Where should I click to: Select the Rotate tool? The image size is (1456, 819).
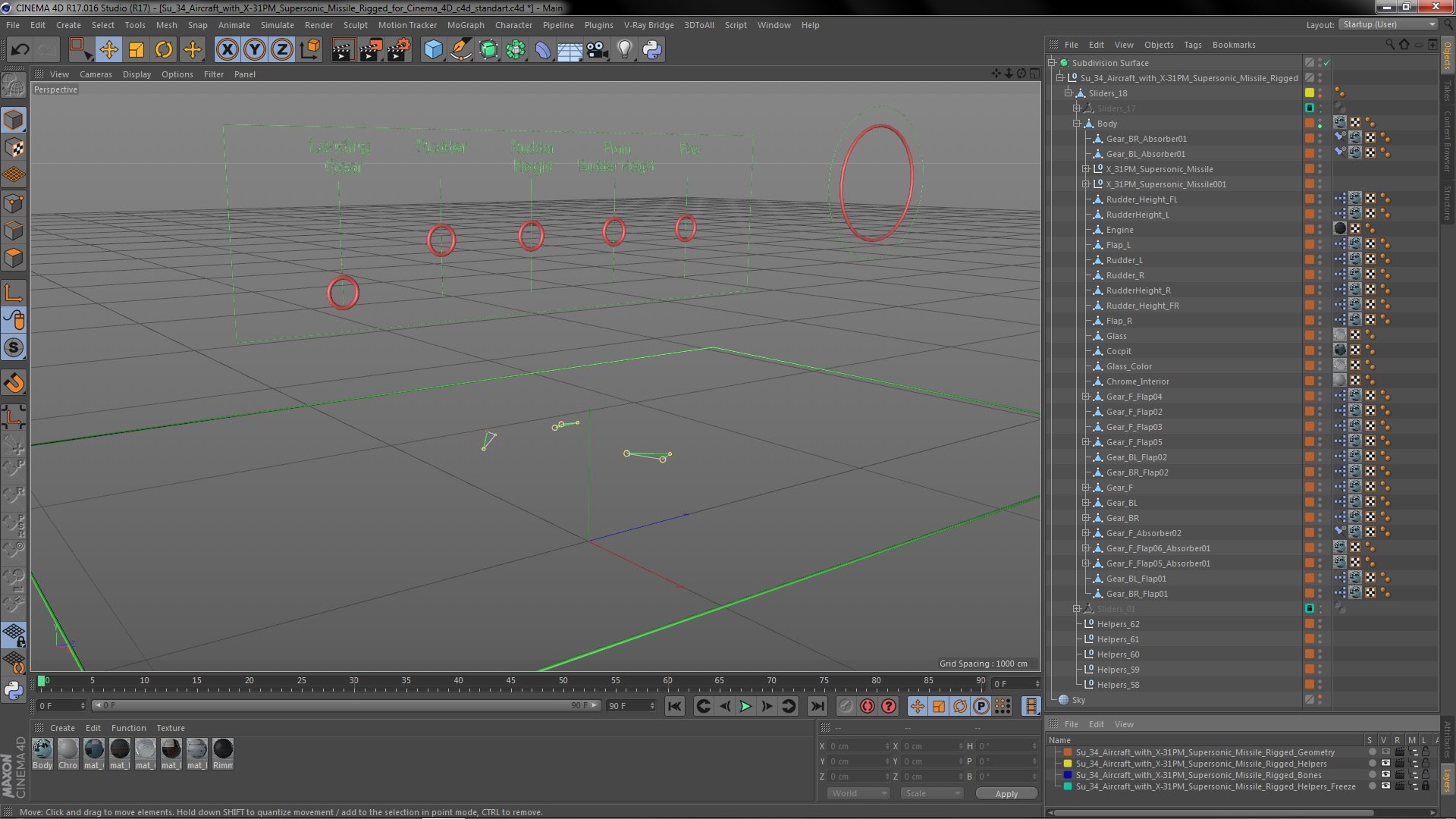tap(163, 50)
